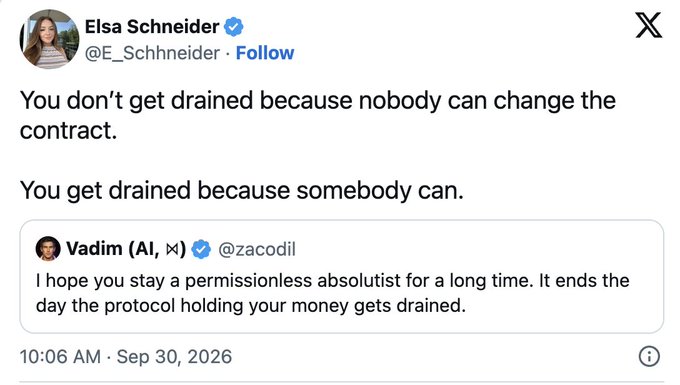Screen dimensions: 680x385
Task: Follow the @E_Schhneider account
Action: pos(265,53)
